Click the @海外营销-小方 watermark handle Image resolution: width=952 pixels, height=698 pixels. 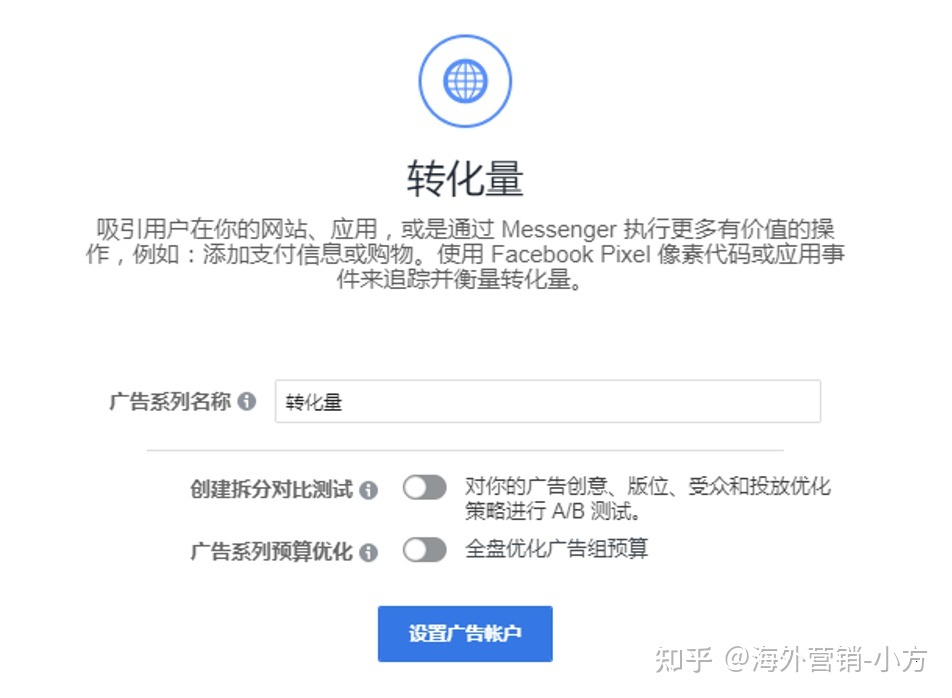point(827,659)
